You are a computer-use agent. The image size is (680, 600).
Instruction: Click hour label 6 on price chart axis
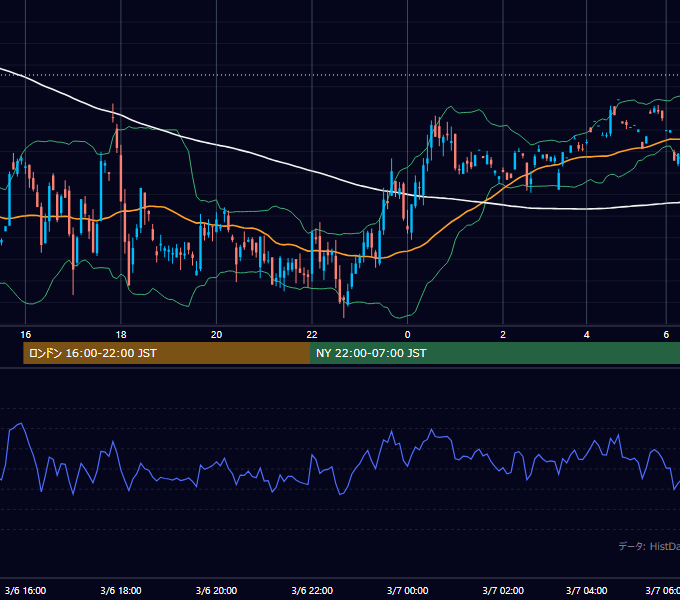click(x=666, y=335)
